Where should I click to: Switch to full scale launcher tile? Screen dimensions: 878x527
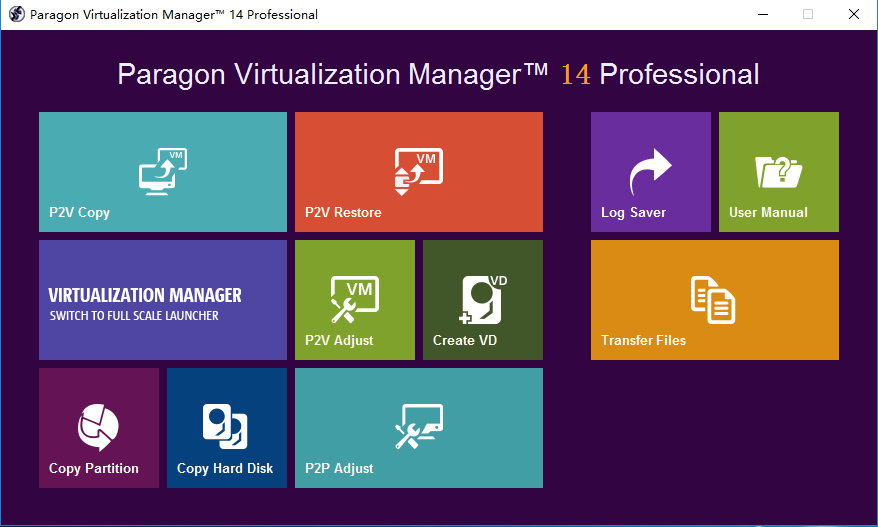click(x=163, y=300)
